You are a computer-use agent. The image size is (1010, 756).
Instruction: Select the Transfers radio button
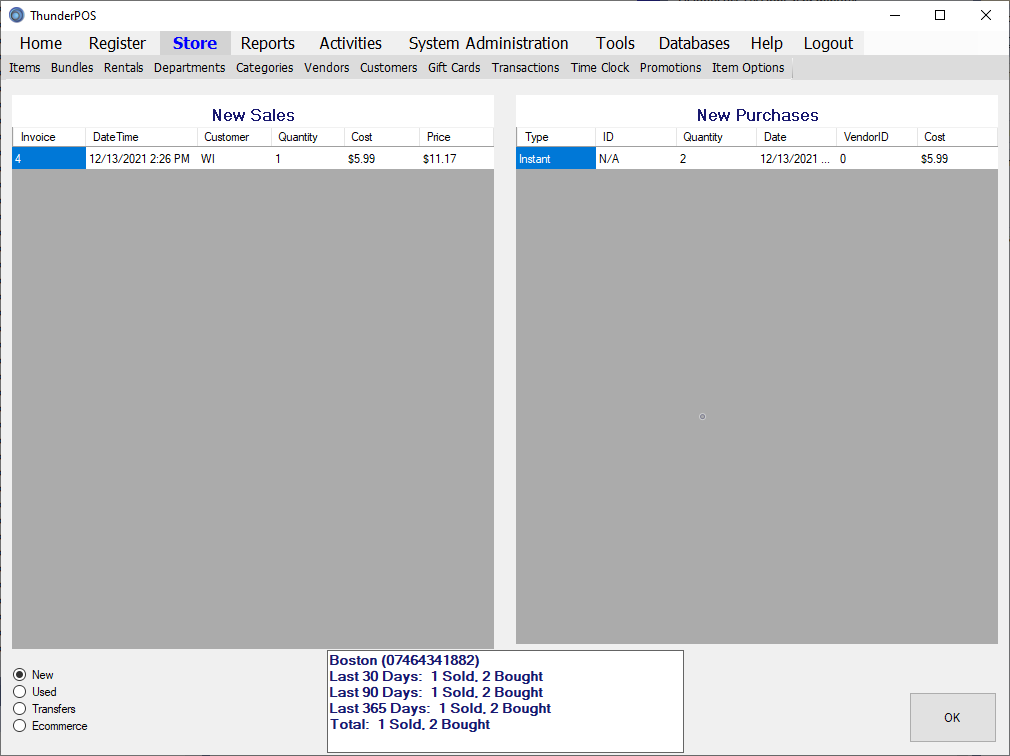20,709
